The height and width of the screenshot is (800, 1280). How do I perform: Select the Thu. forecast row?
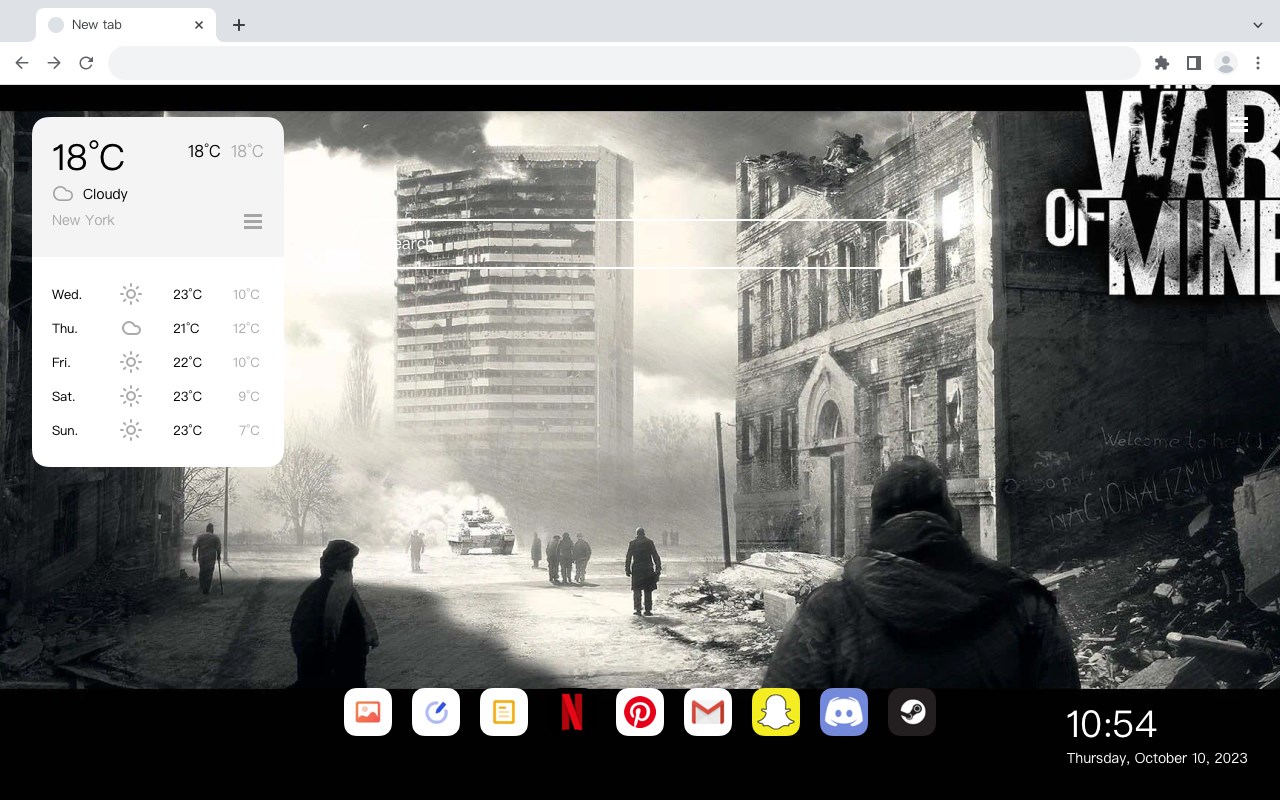pos(158,328)
